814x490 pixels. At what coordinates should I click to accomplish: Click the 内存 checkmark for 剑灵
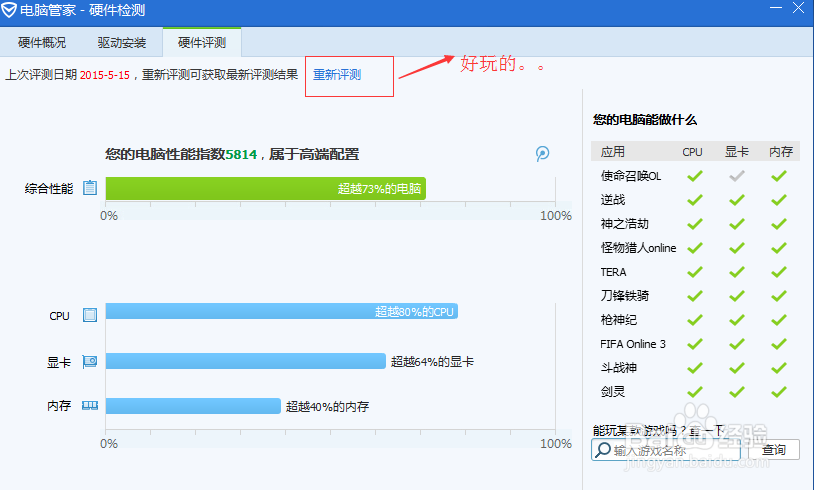pyautogui.click(x=779, y=391)
